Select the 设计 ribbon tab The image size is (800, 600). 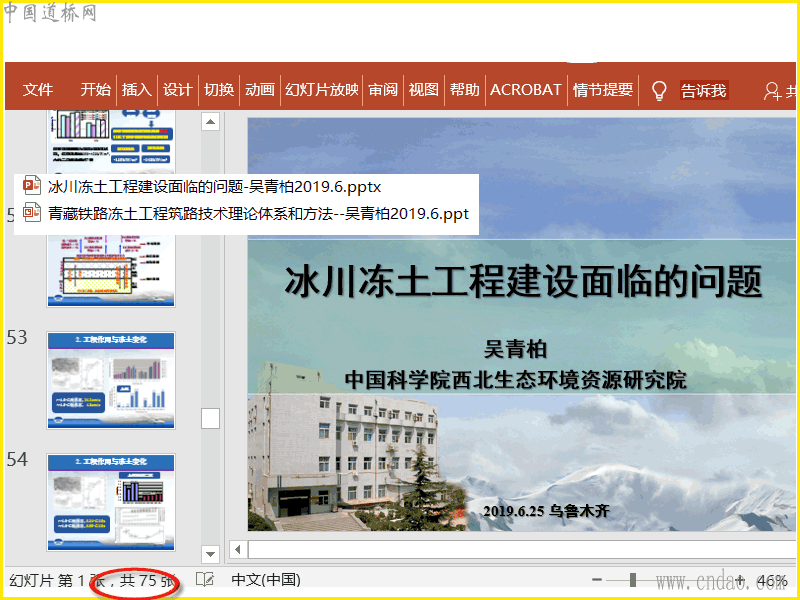click(178, 90)
